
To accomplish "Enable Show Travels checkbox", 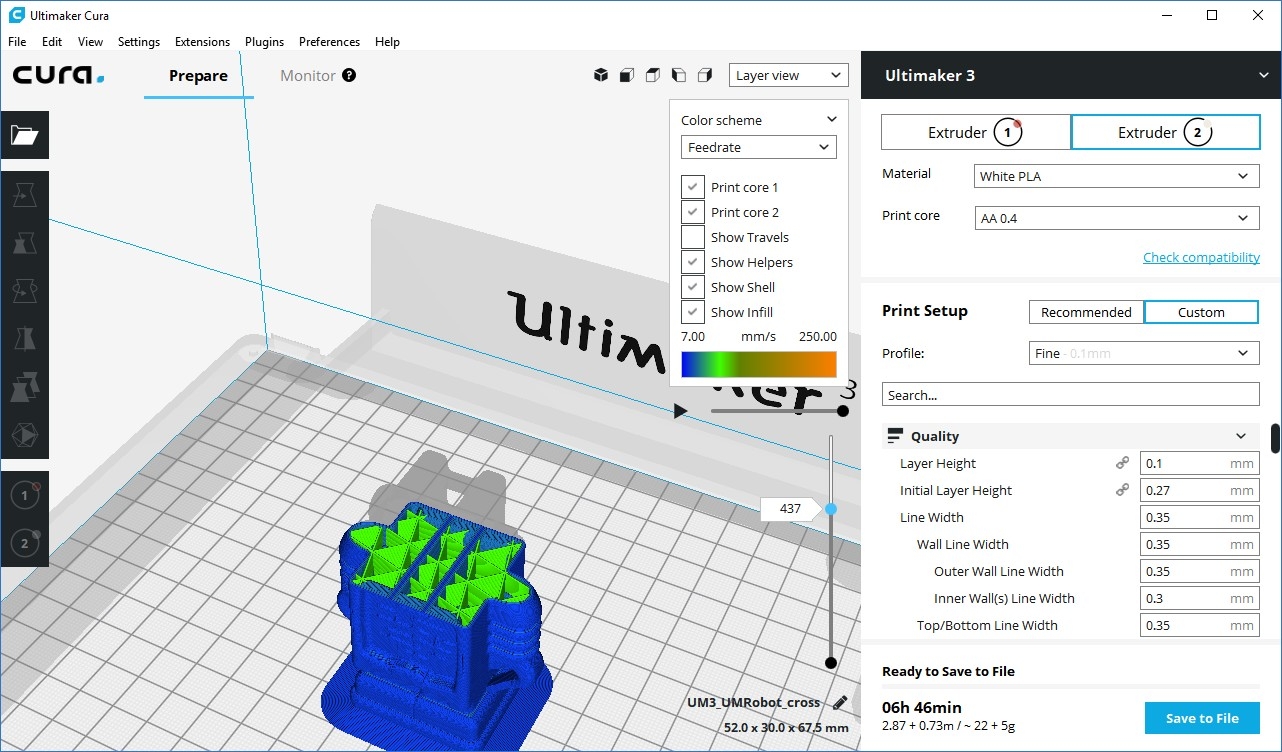I will 693,237.
